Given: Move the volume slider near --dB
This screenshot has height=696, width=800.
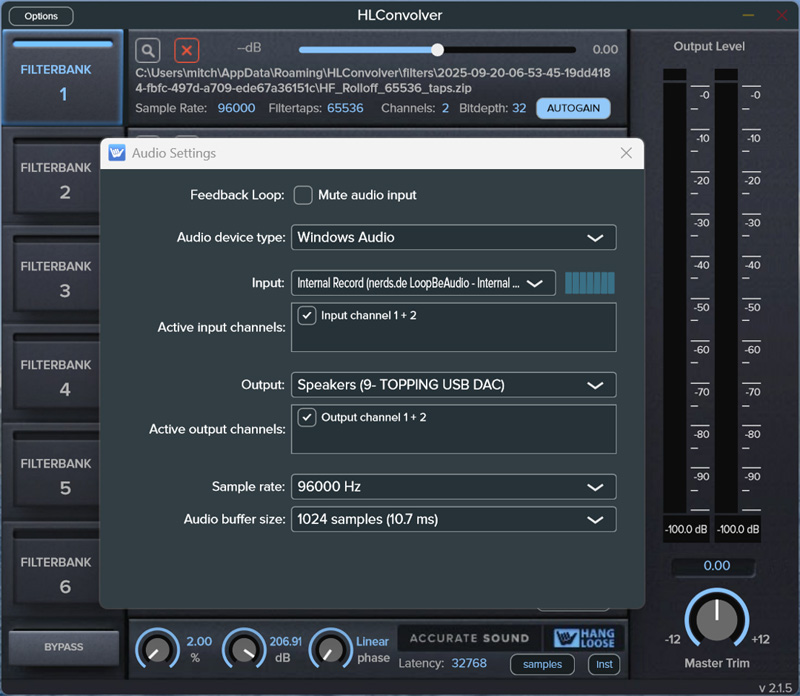Looking at the screenshot, I should click(x=437, y=49).
